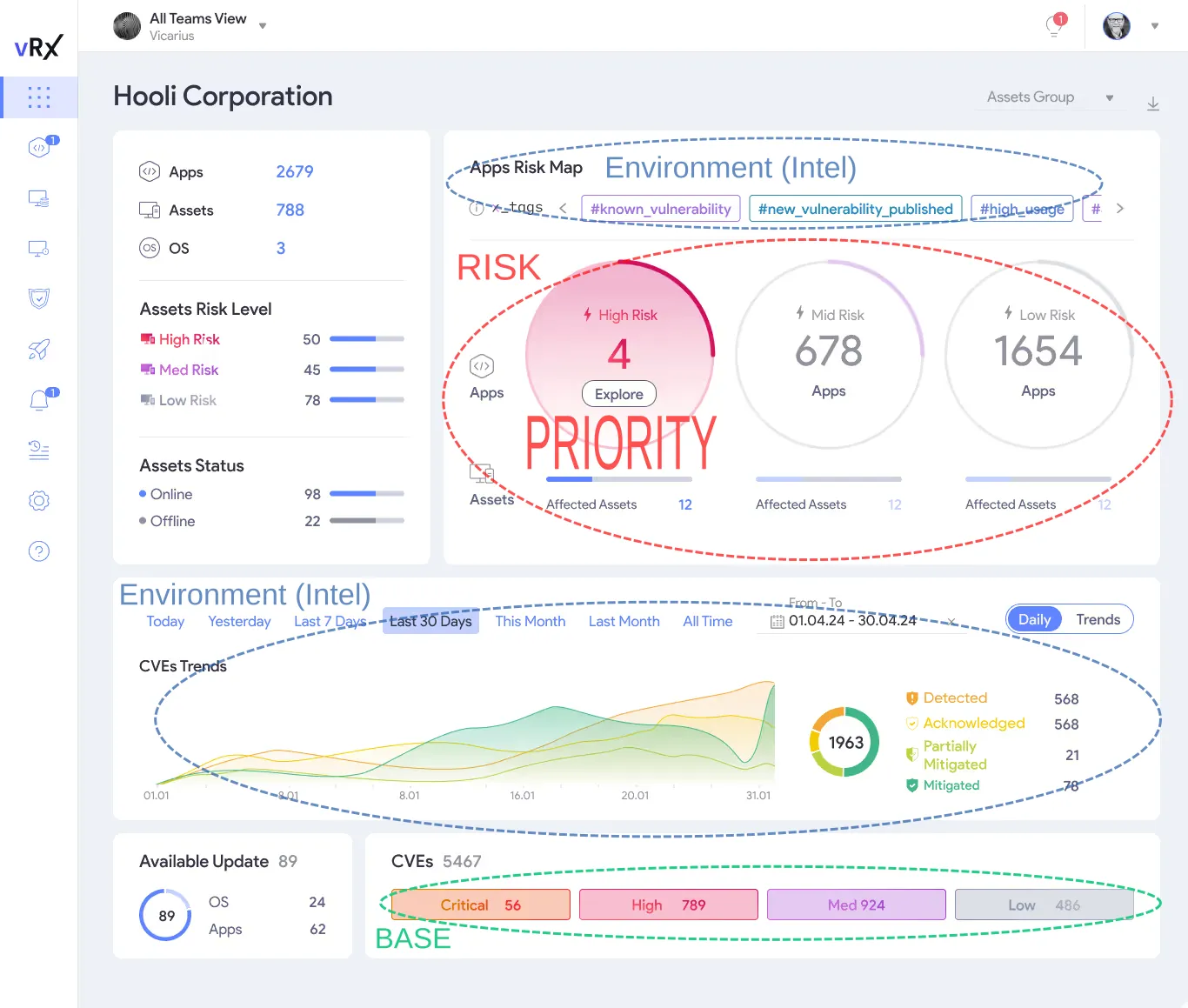Click the user profile avatar

point(1117,26)
